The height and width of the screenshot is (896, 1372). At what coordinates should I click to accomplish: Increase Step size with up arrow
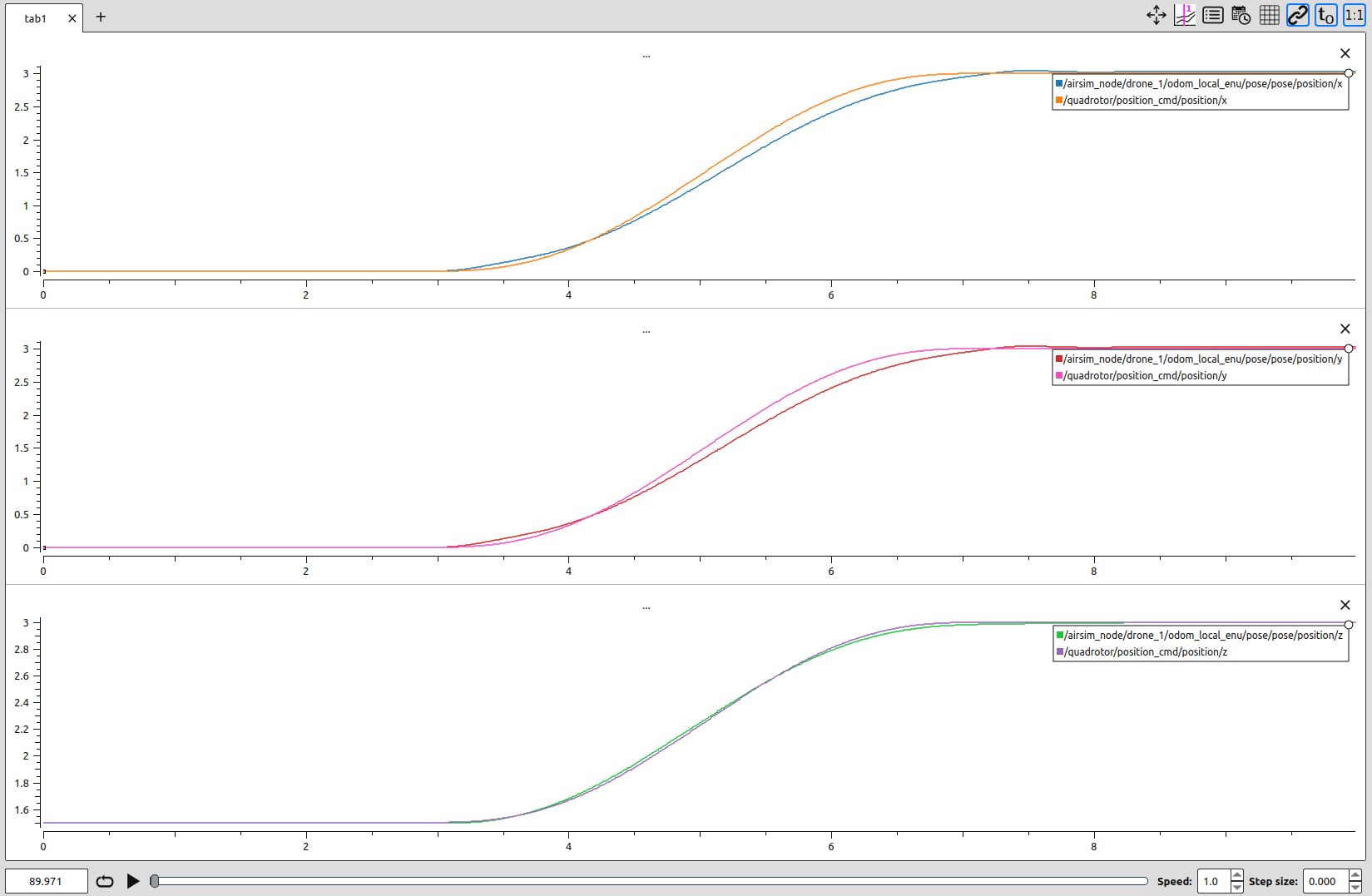(1355, 875)
